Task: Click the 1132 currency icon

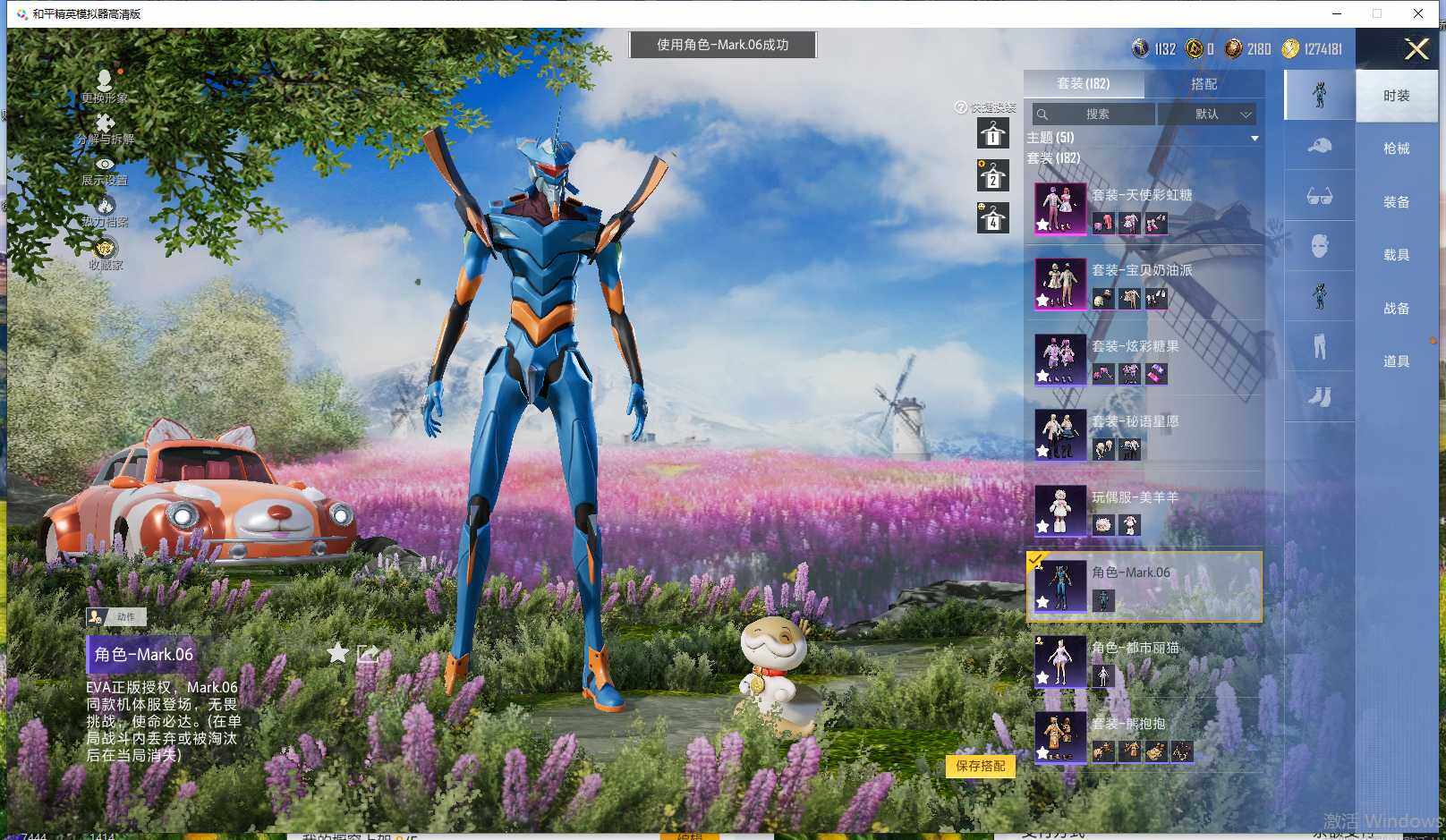Action: point(1140,48)
